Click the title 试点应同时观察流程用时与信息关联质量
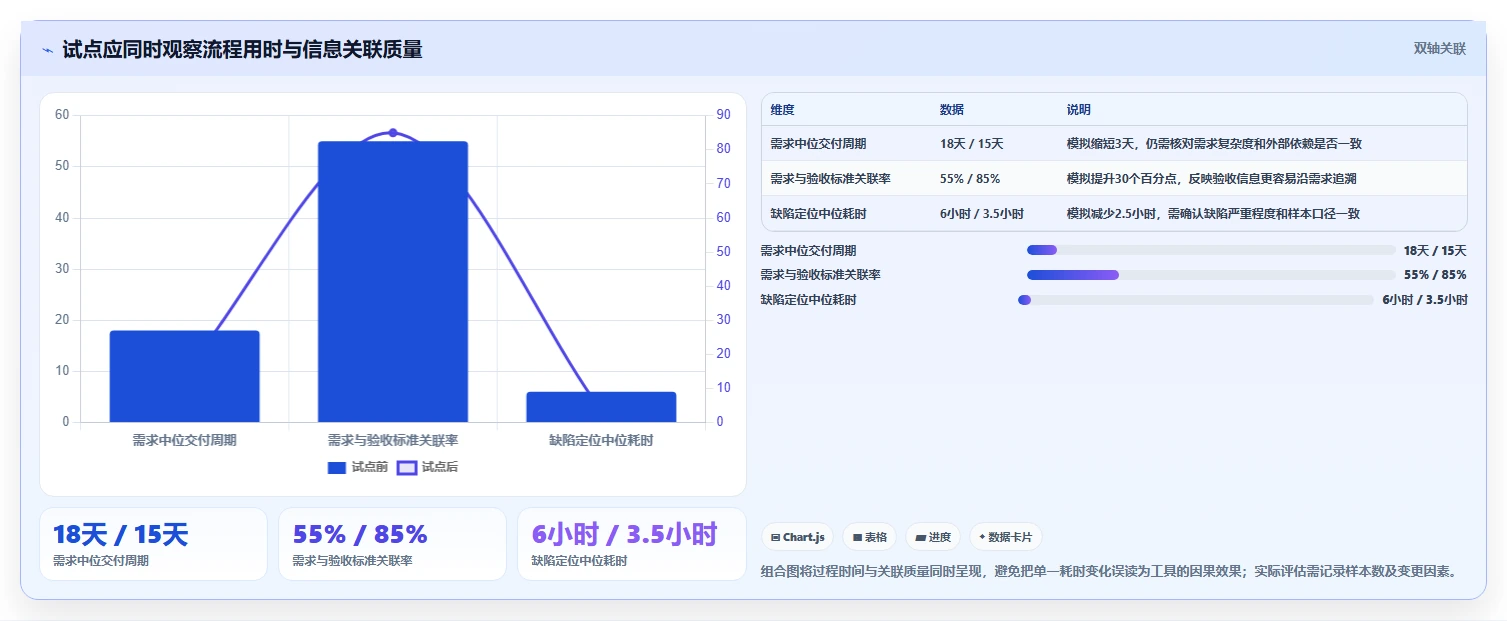The height and width of the screenshot is (621, 1507). click(x=242, y=50)
